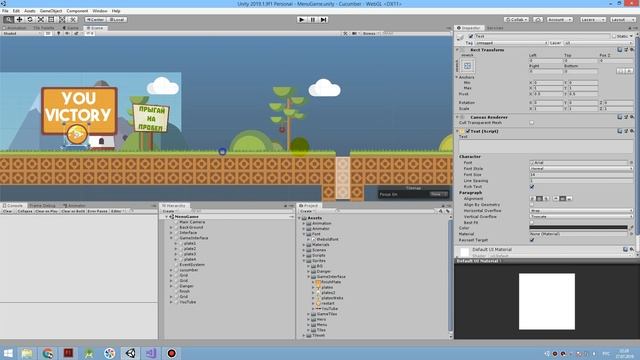The image size is (640, 360).
Task: Toggle 2D scene view mode
Action: (x=48, y=33)
